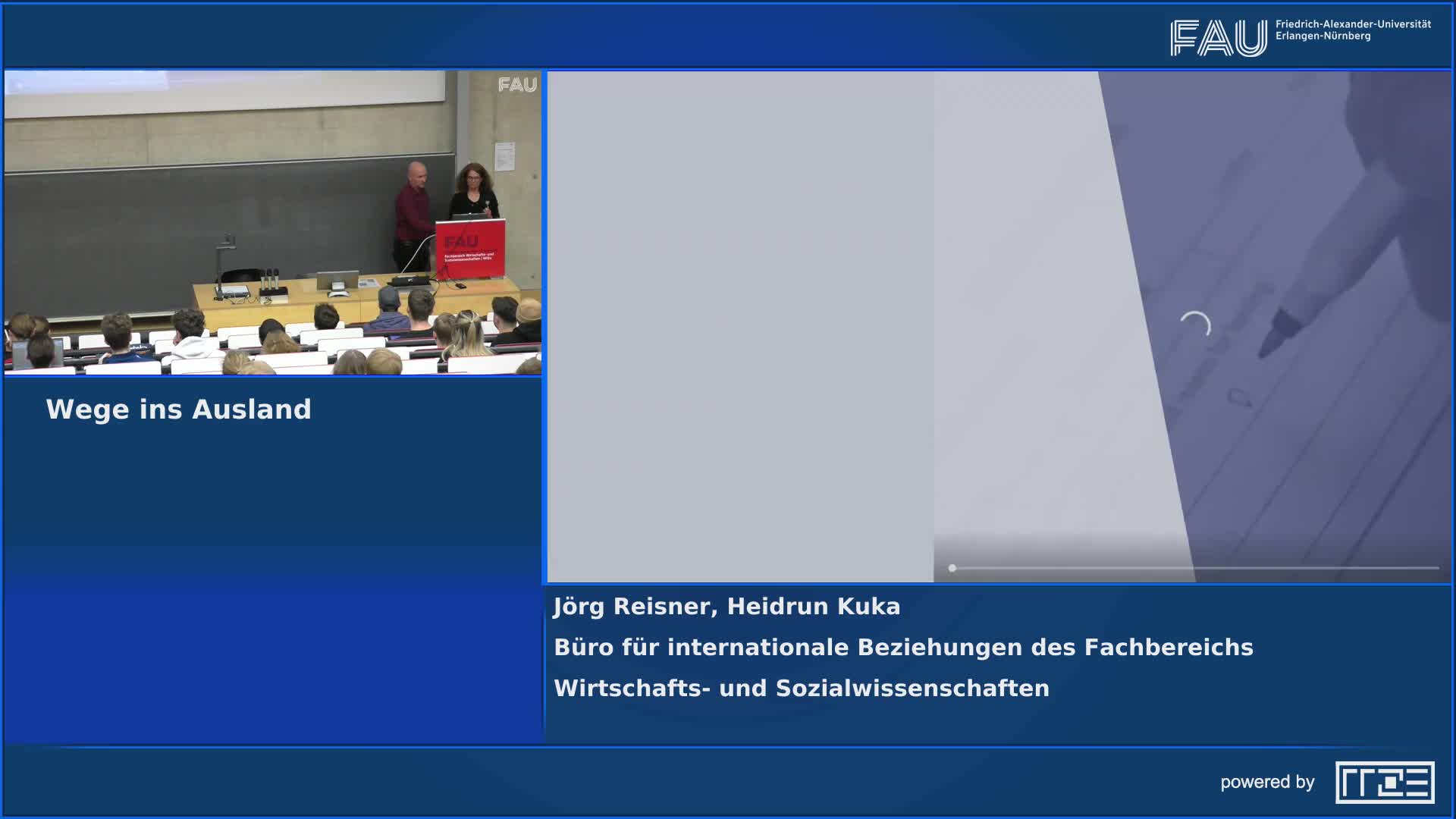
Task: Click the red FAU lectern sign
Action: point(469,248)
